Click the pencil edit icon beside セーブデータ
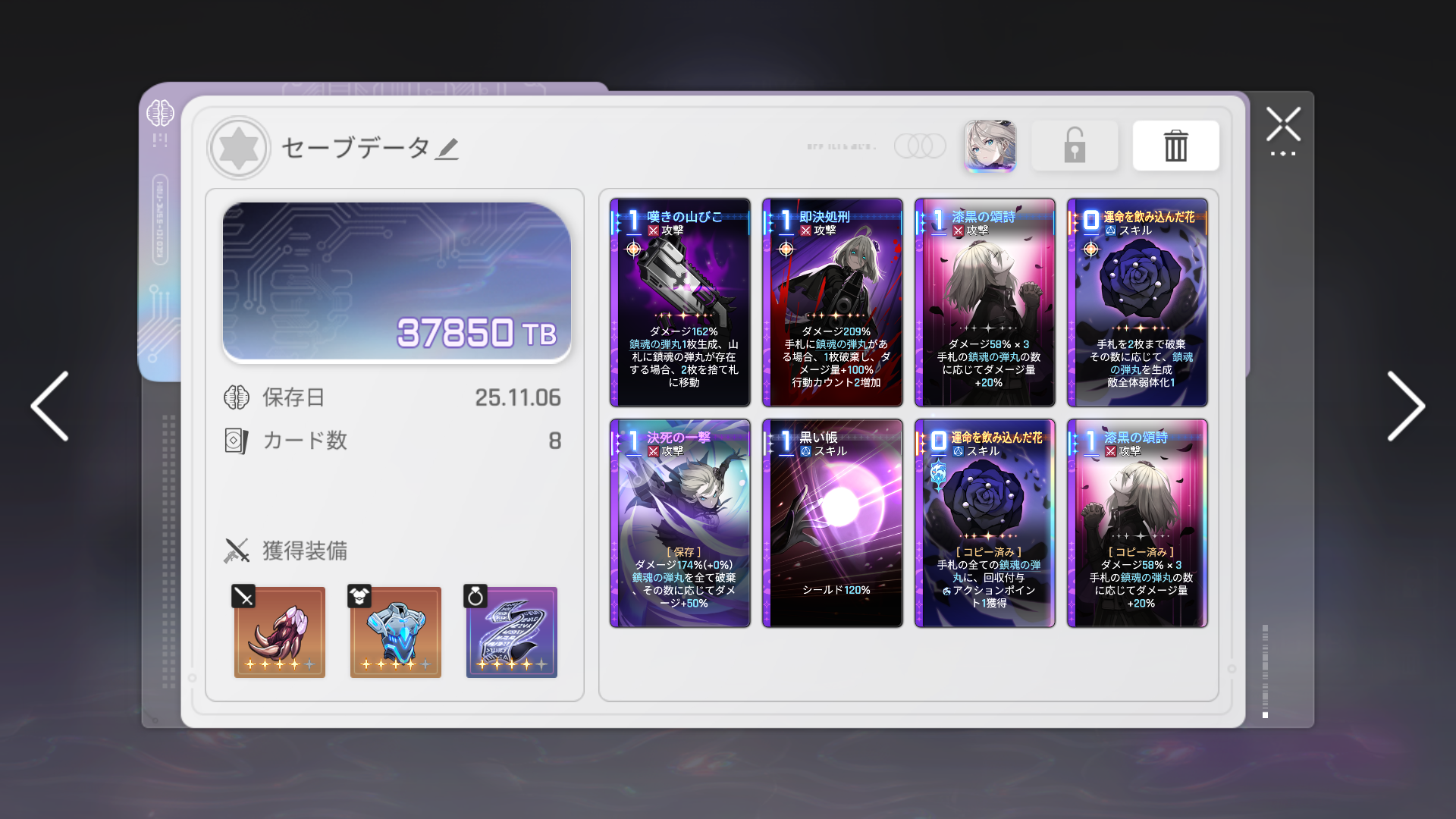 447,149
